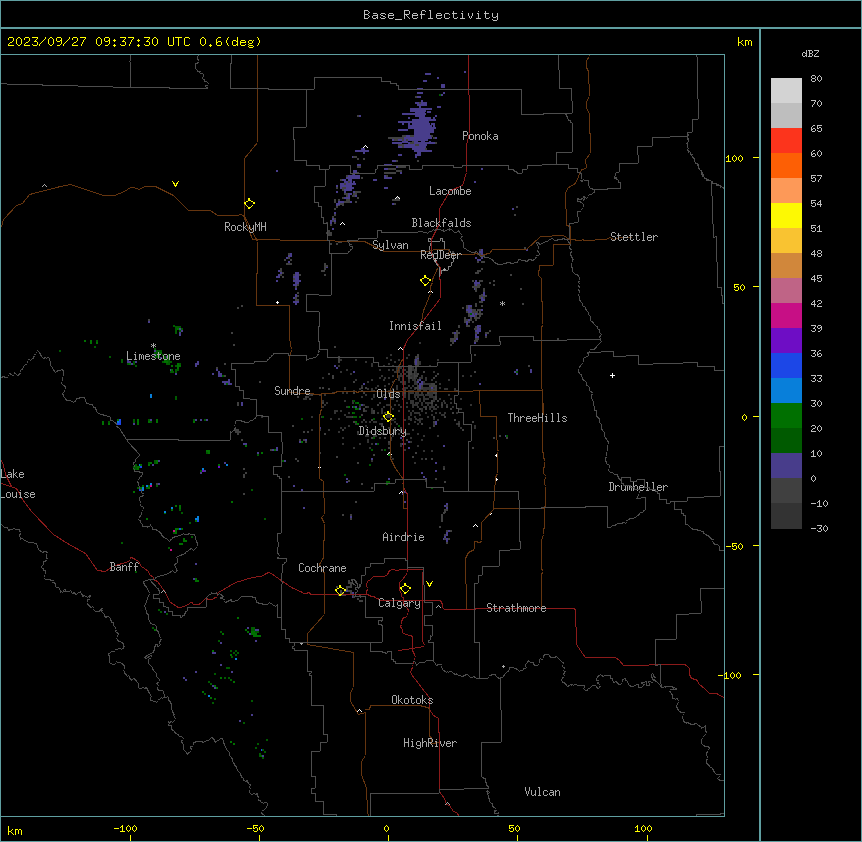862x842 pixels.
Task: Click the -100 tick on the bottom horizontal axis
Action: 125,828
